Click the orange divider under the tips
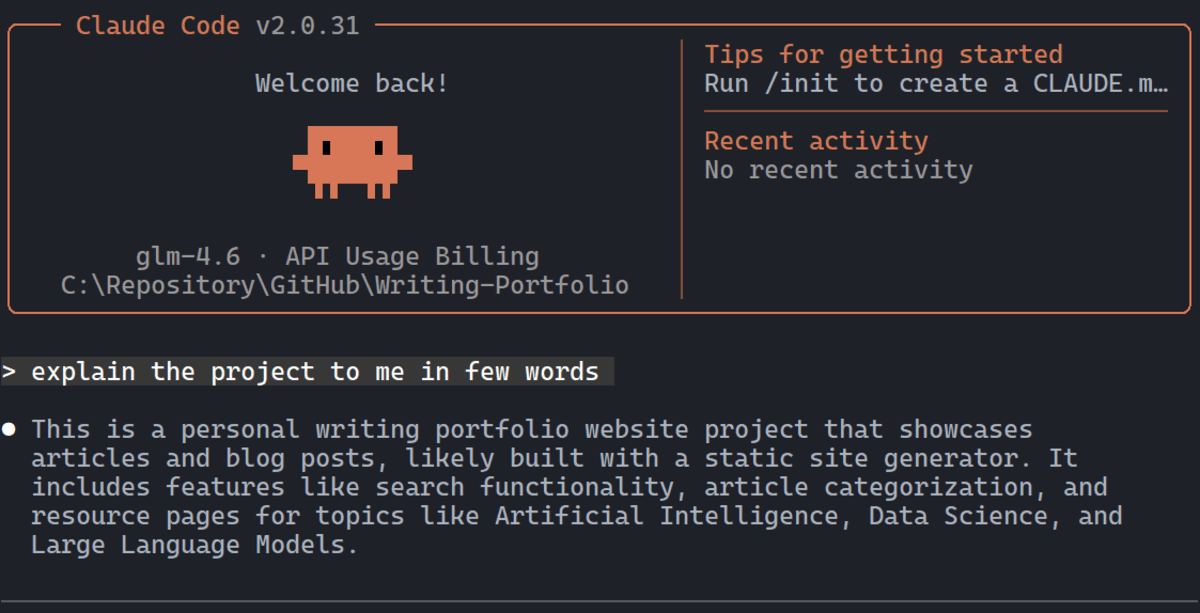 point(935,112)
